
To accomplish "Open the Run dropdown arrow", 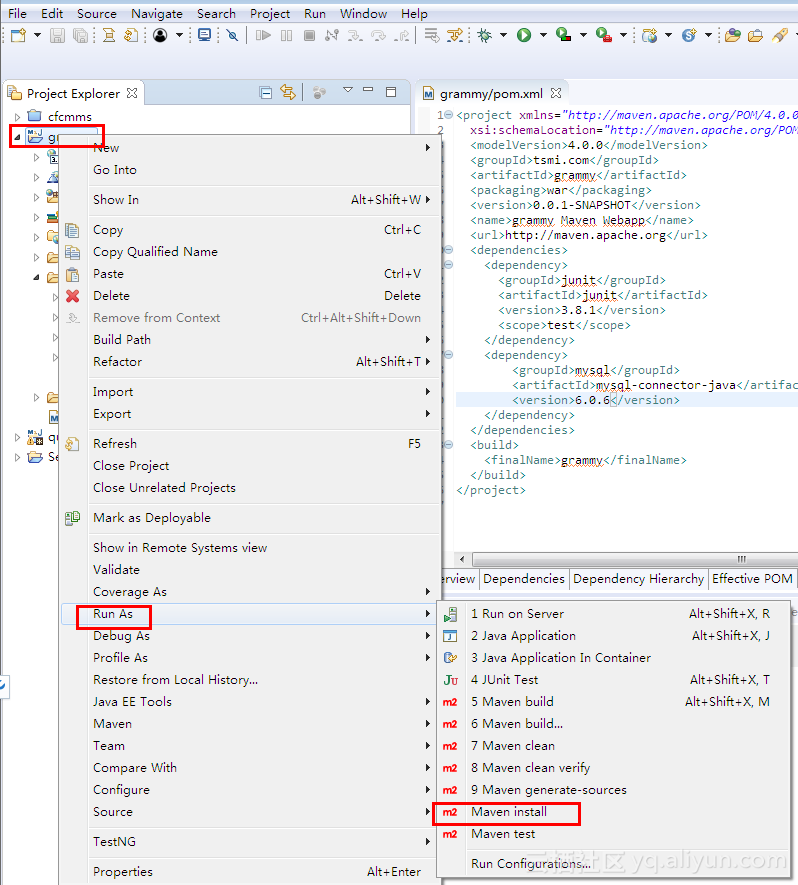I will pos(543,36).
